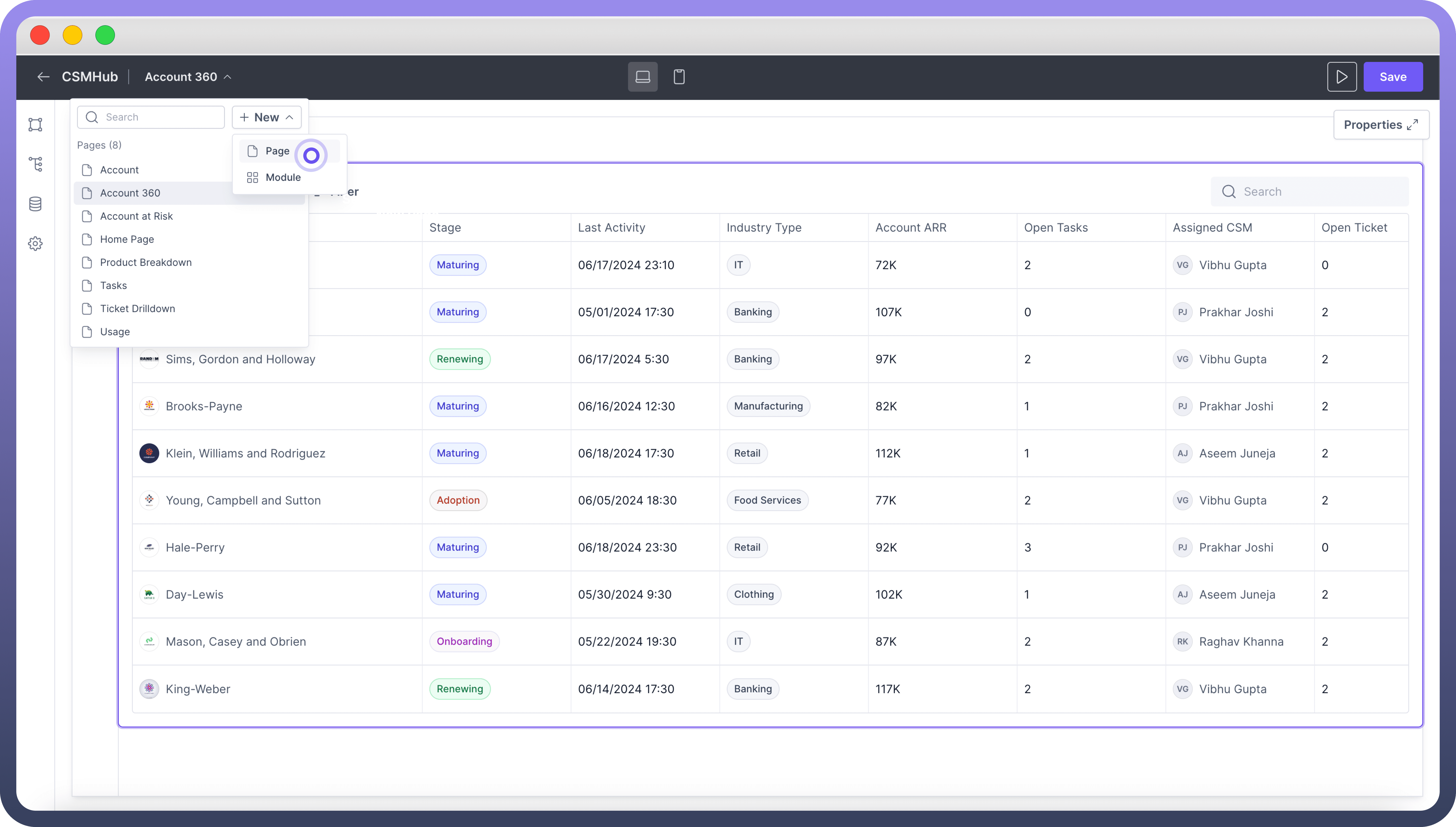Screen dimensions: 1456x827
Task: Open the Ticket Drilldown page
Action: (x=138, y=308)
